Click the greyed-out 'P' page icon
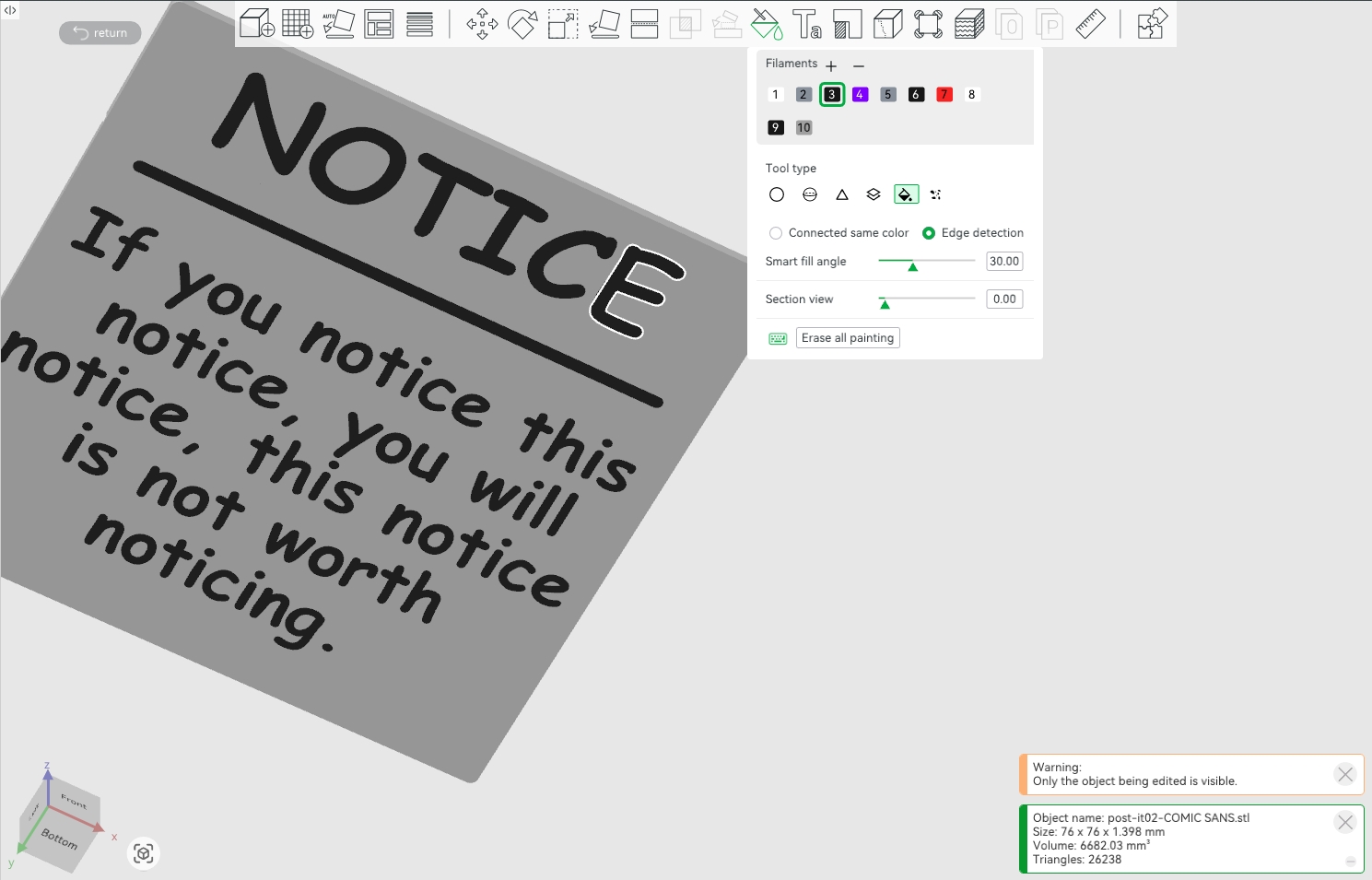This screenshot has height=880, width=1372. [1050, 23]
